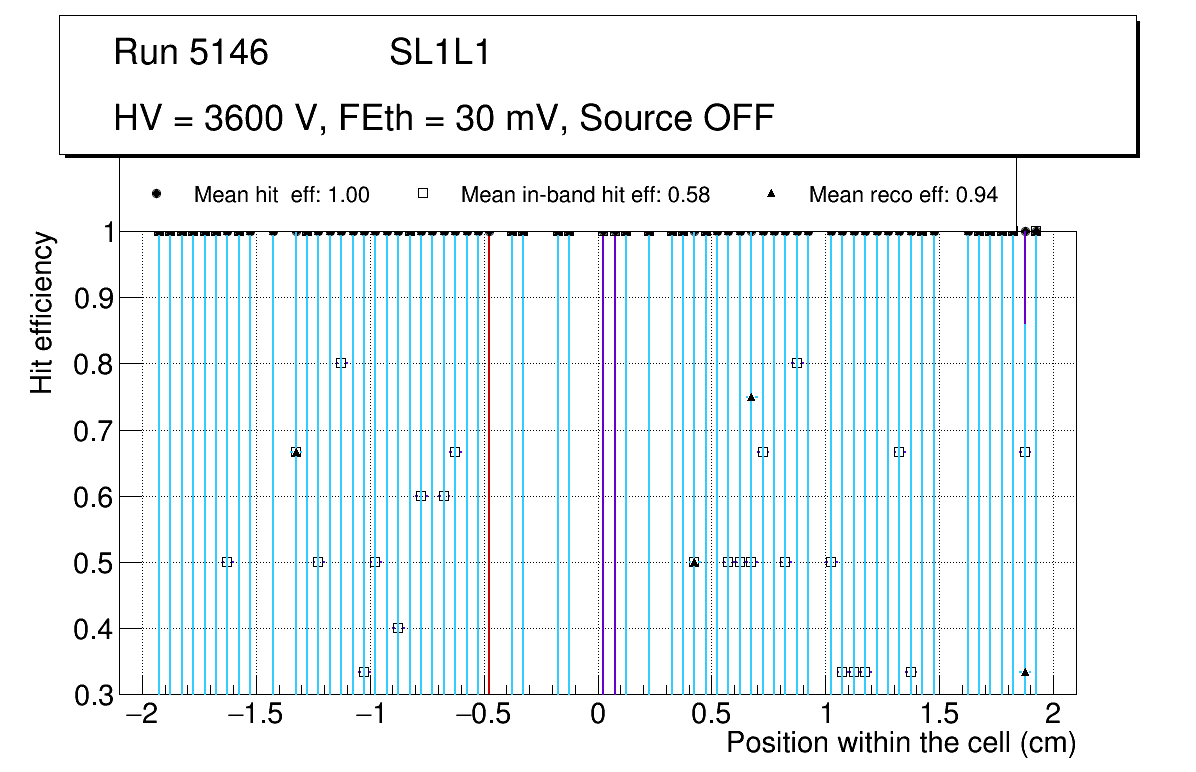Click the 'Mean hit eff: 1.00' legend entry
1196x772 pixels.
[x=281, y=195]
